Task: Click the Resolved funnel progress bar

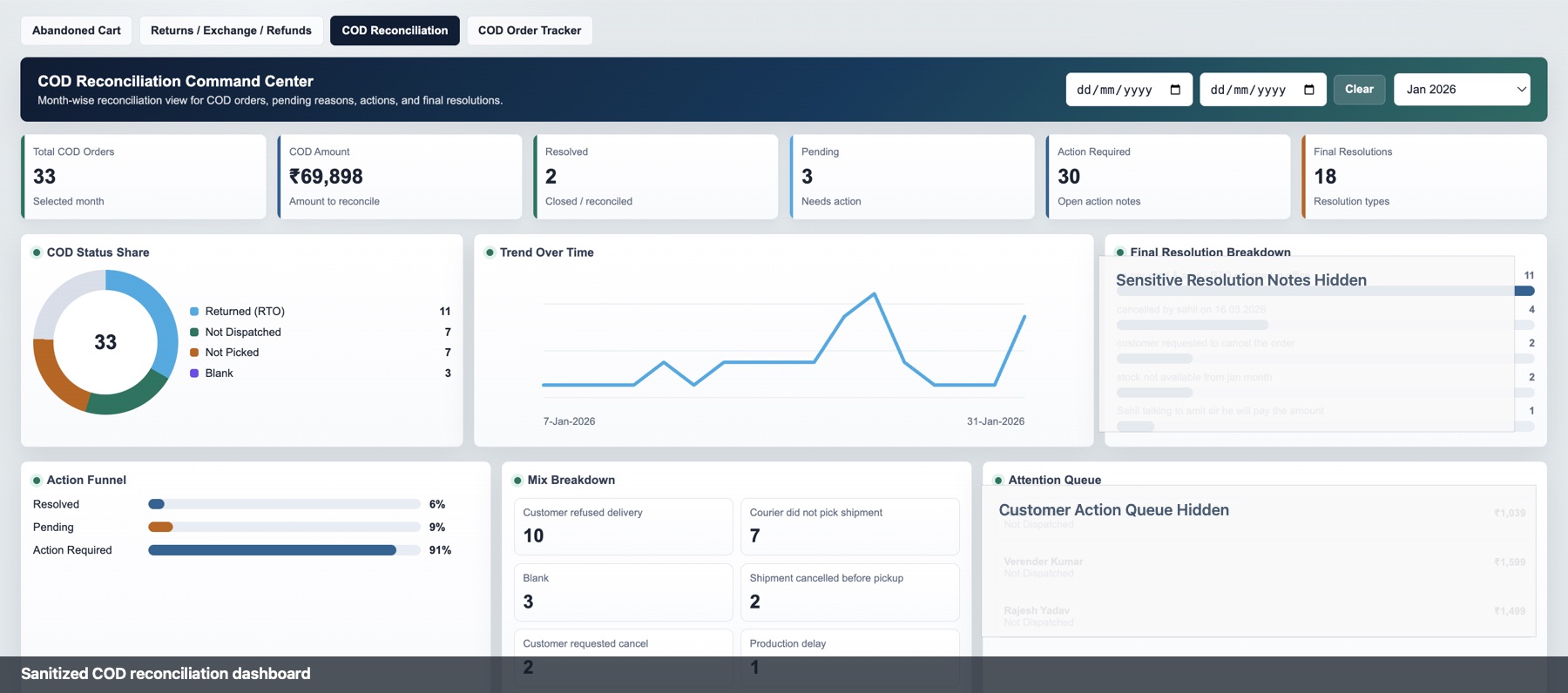Action: click(x=284, y=504)
